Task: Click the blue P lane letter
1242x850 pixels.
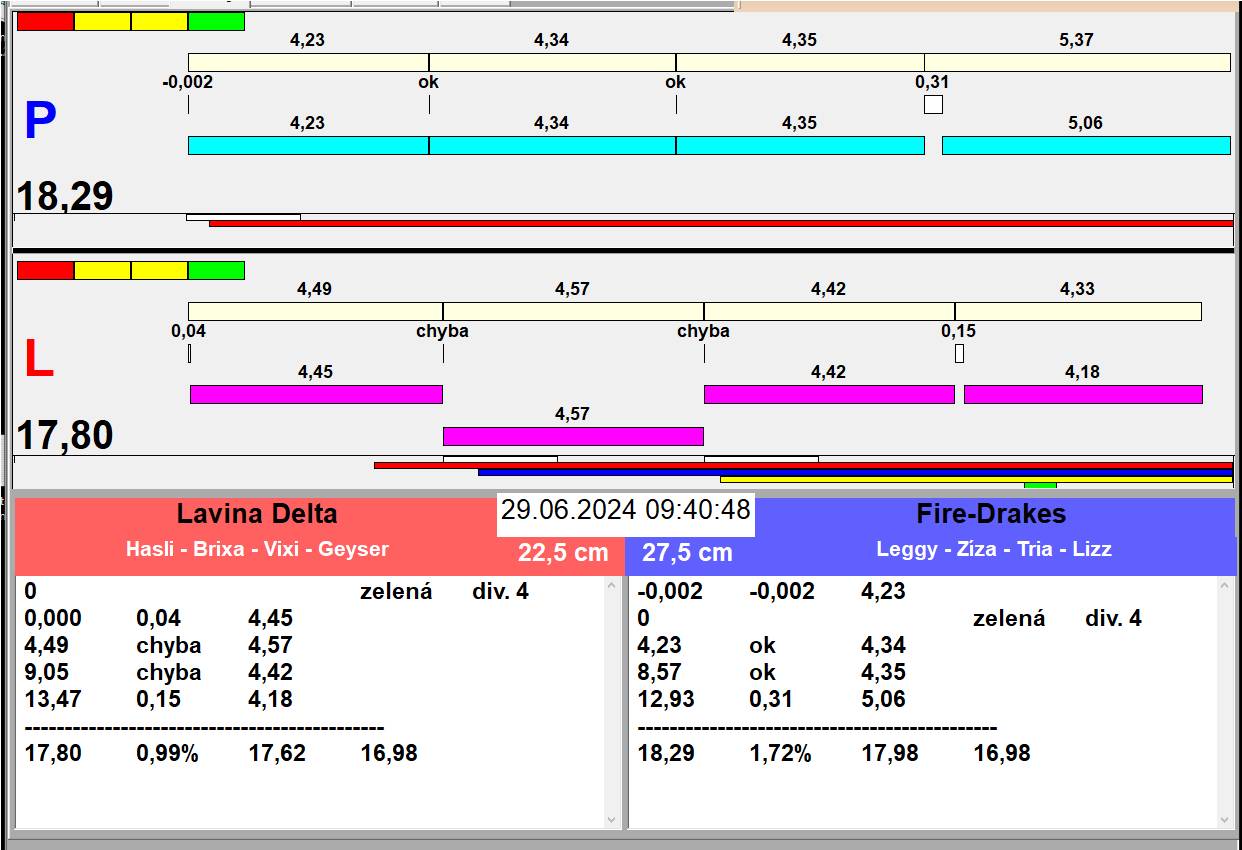Action: (x=40, y=121)
